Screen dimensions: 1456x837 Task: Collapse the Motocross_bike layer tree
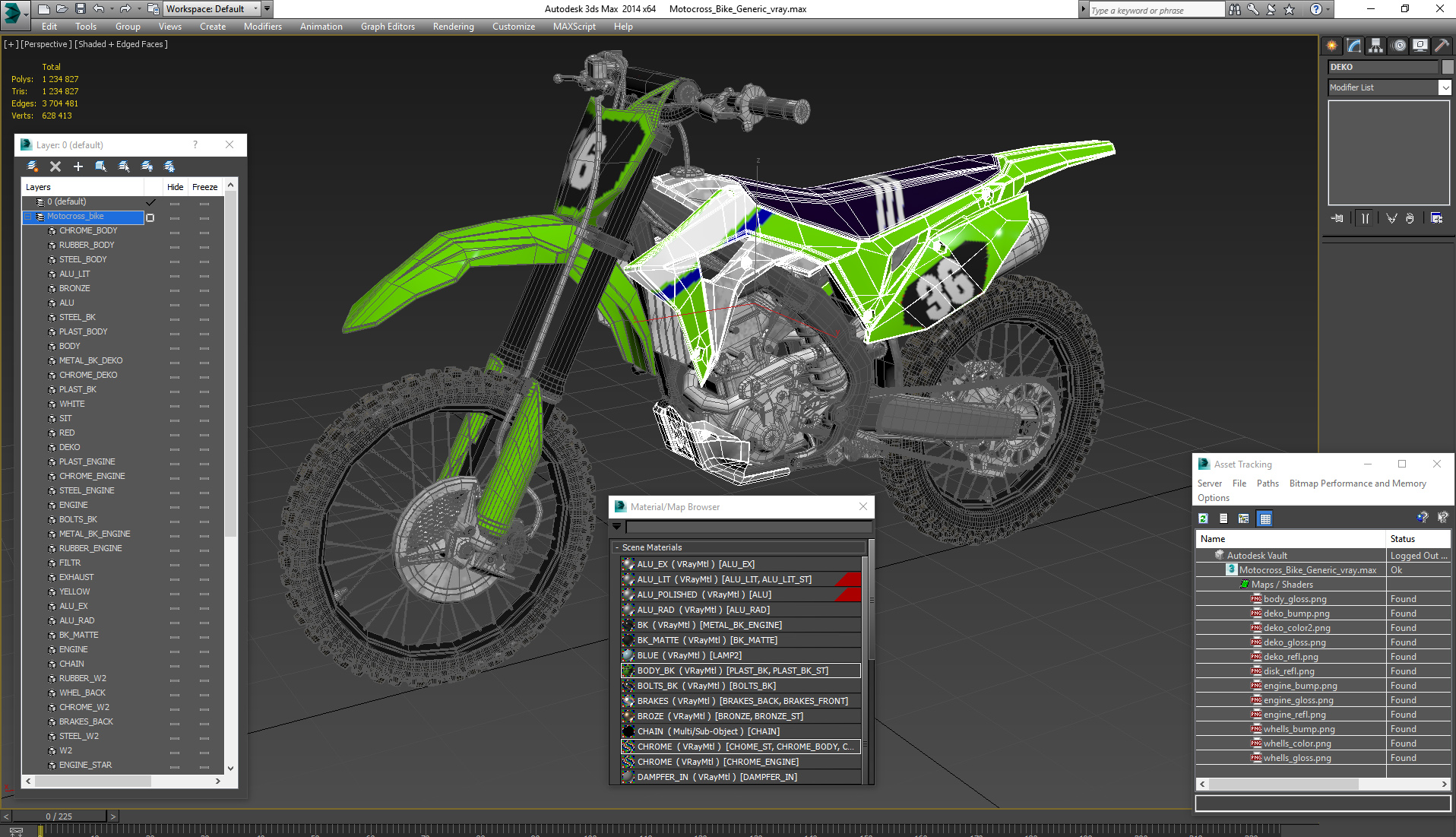[28, 217]
